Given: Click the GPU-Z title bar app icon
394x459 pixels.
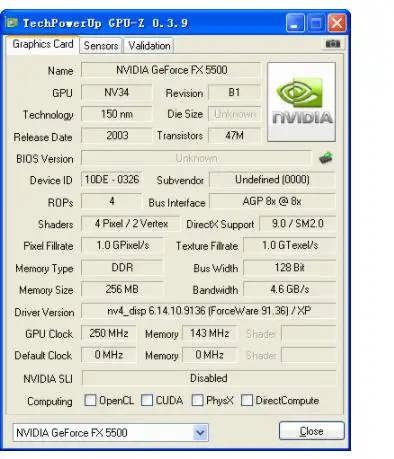Looking at the screenshot, I should (x=12, y=23).
